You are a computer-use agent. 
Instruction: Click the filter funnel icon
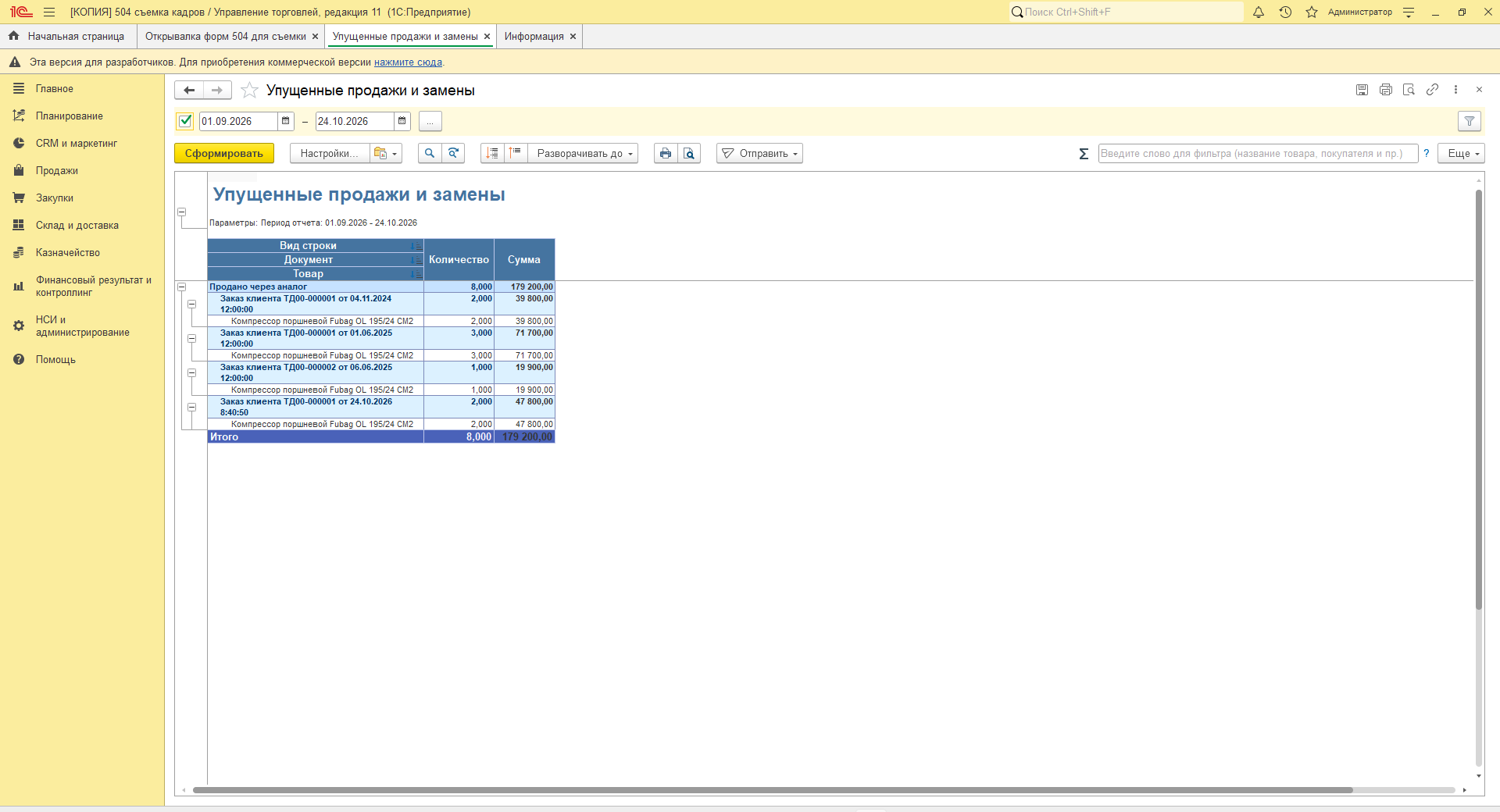pyautogui.click(x=1470, y=121)
